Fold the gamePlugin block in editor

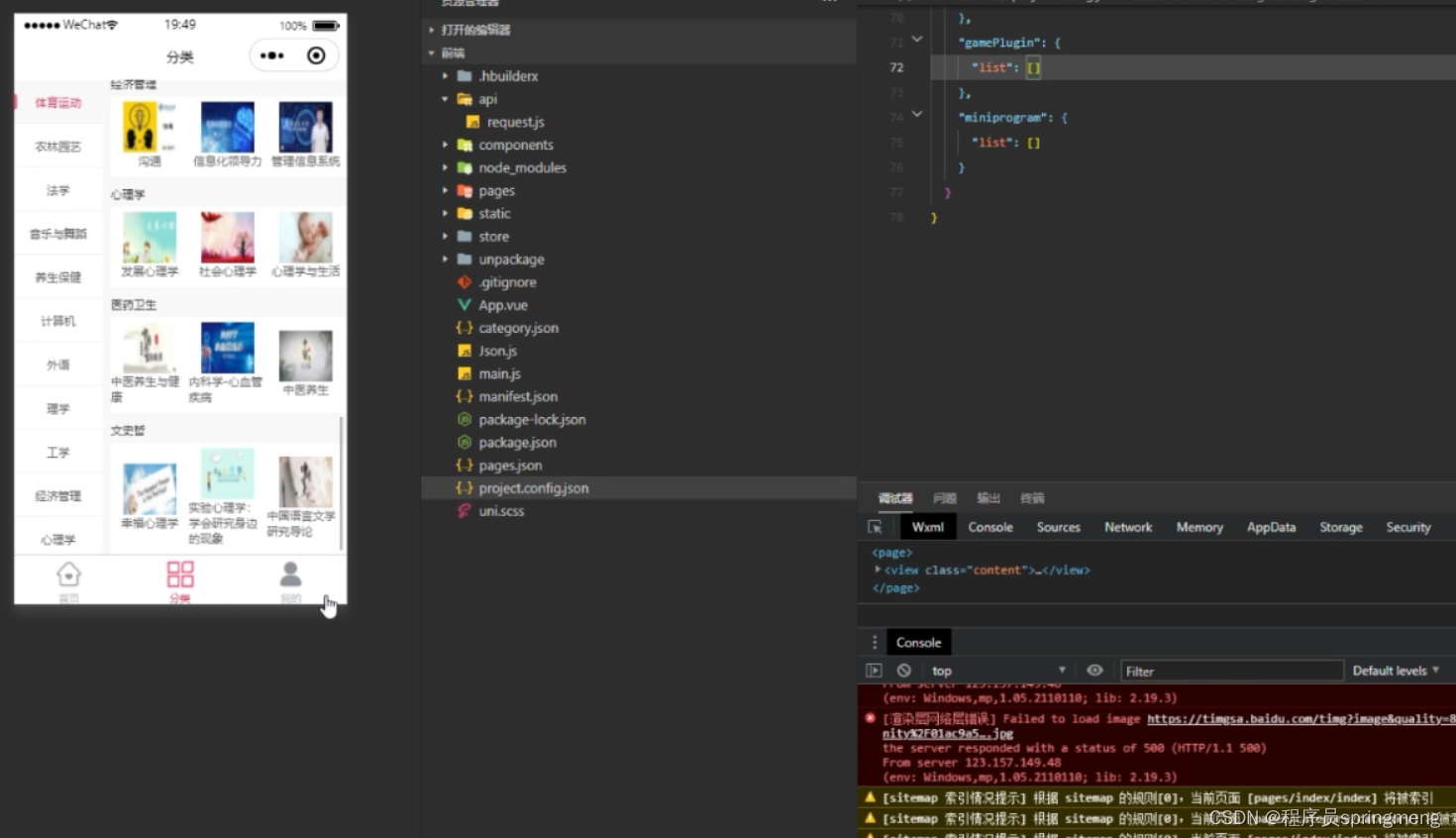tap(917, 39)
